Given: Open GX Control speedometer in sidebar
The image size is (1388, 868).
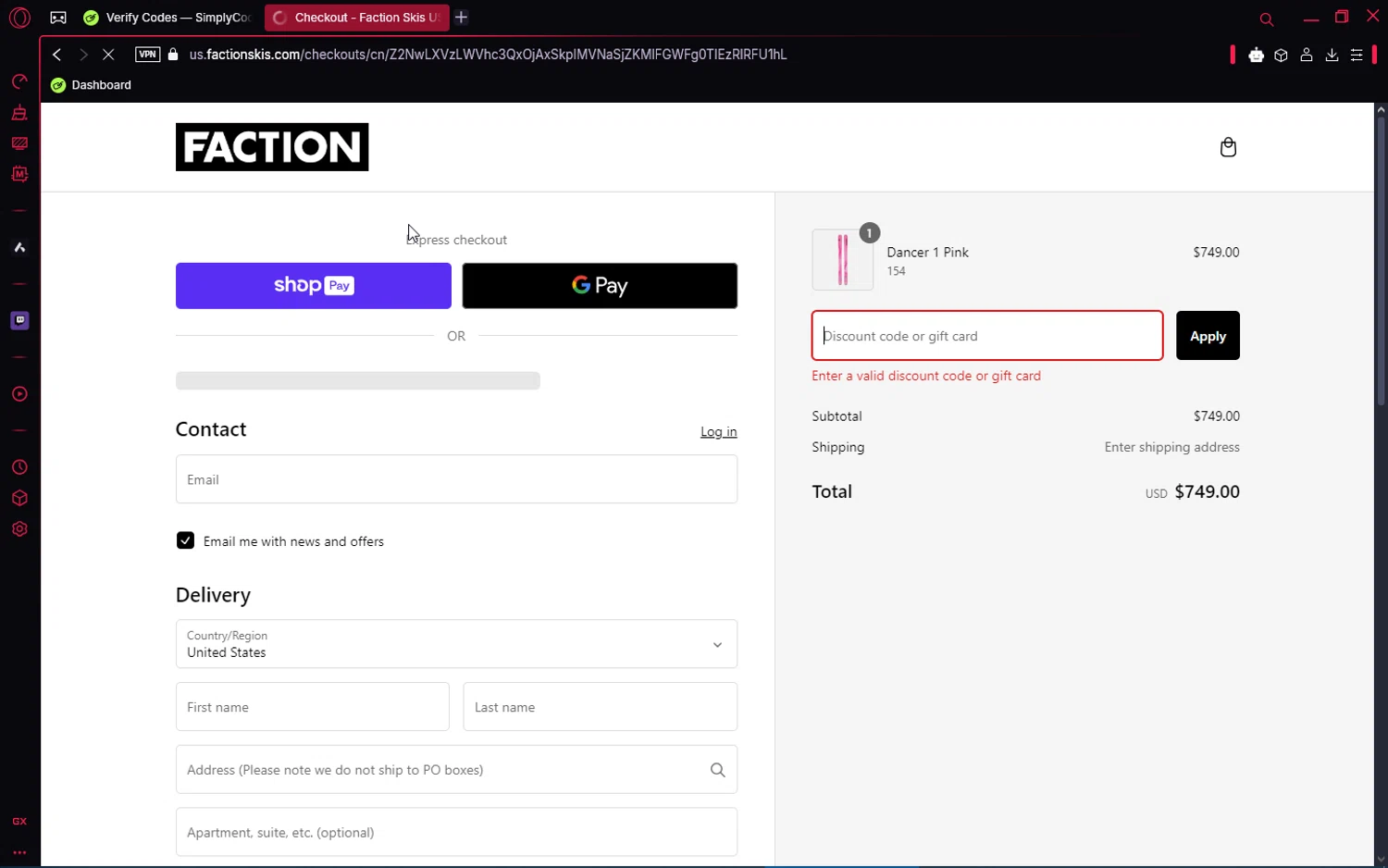Looking at the screenshot, I should click(19, 81).
